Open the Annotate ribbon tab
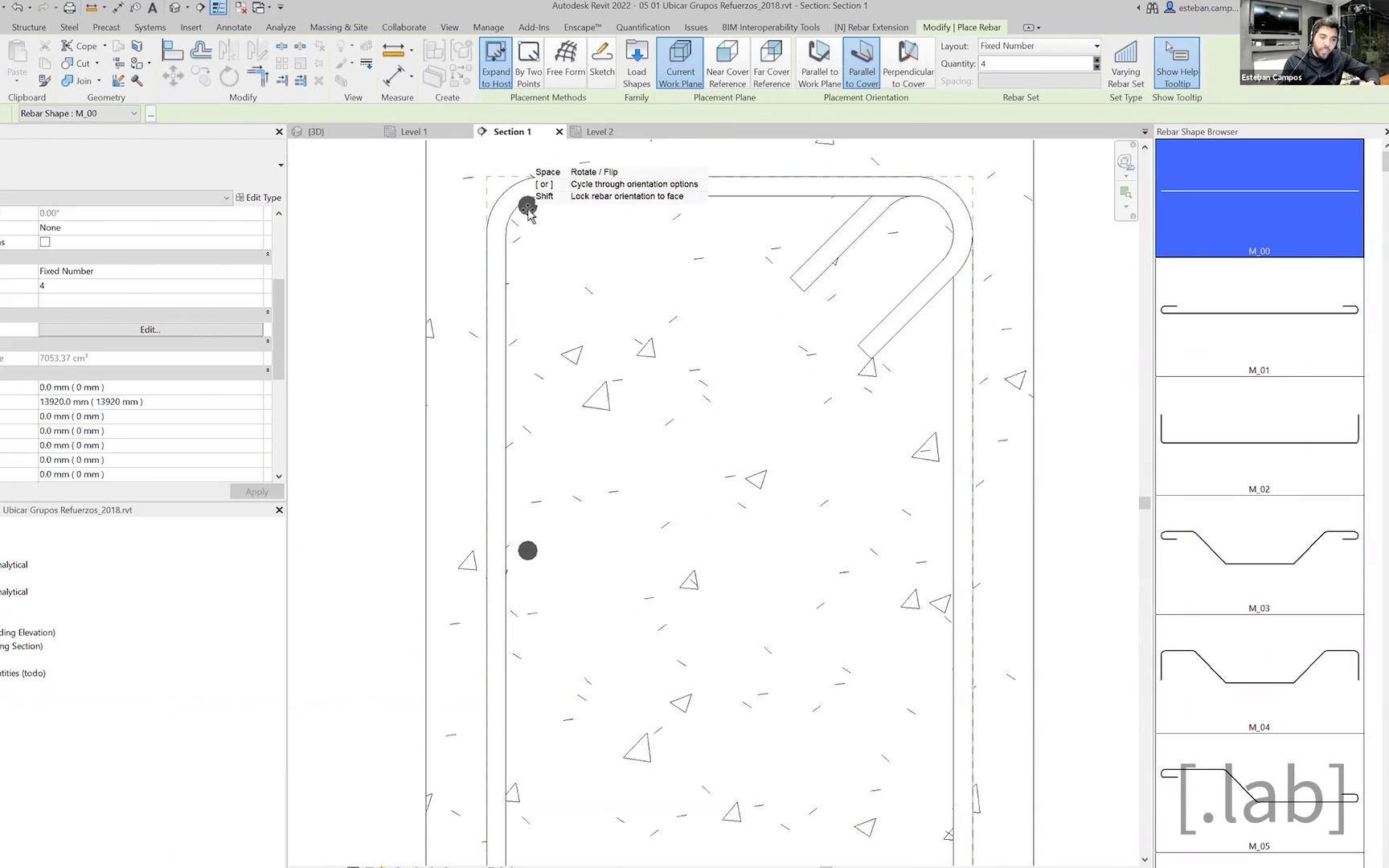1389x868 pixels. coord(233,27)
